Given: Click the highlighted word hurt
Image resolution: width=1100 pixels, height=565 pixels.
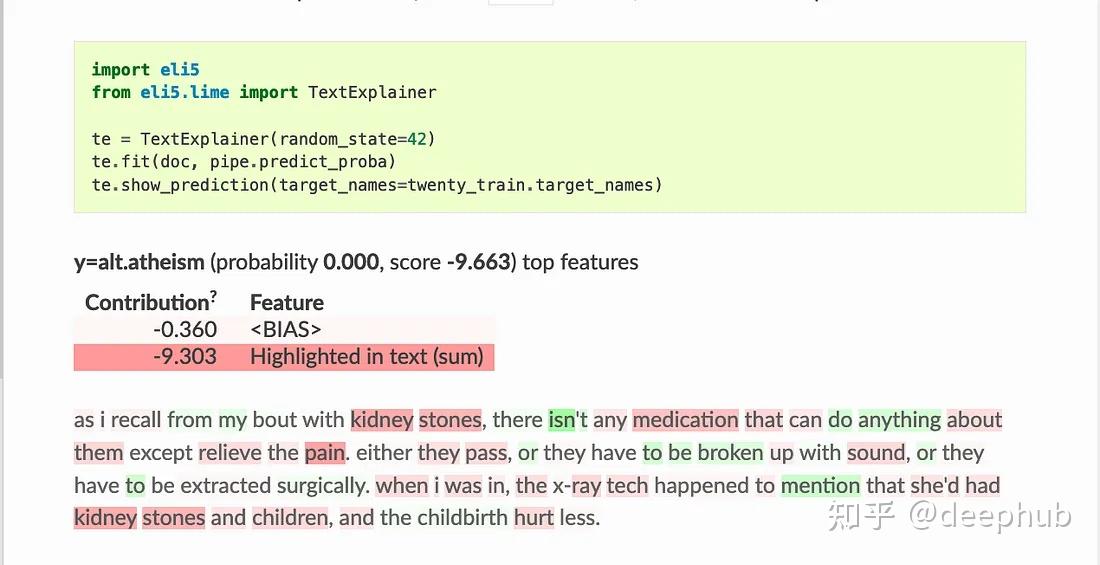Looking at the screenshot, I should [534, 518].
